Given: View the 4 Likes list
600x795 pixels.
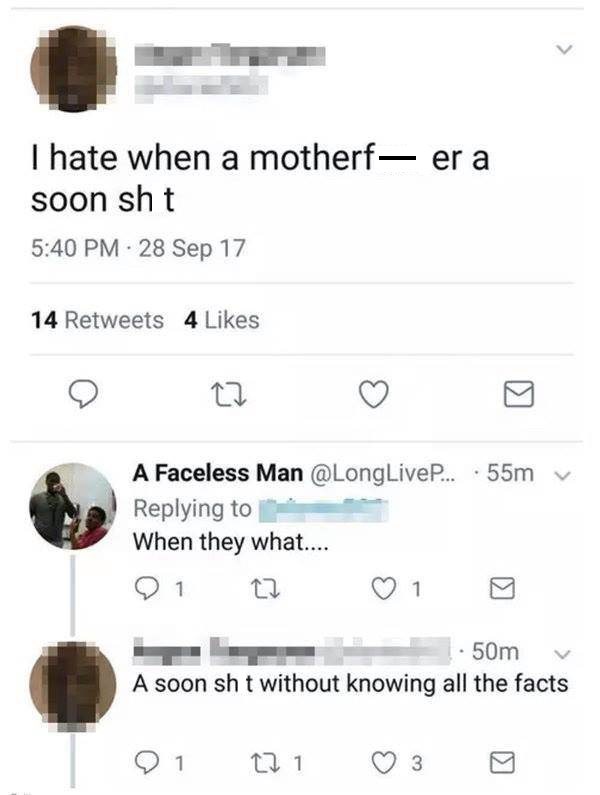Looking at the screenshot, I should (222, 320).
